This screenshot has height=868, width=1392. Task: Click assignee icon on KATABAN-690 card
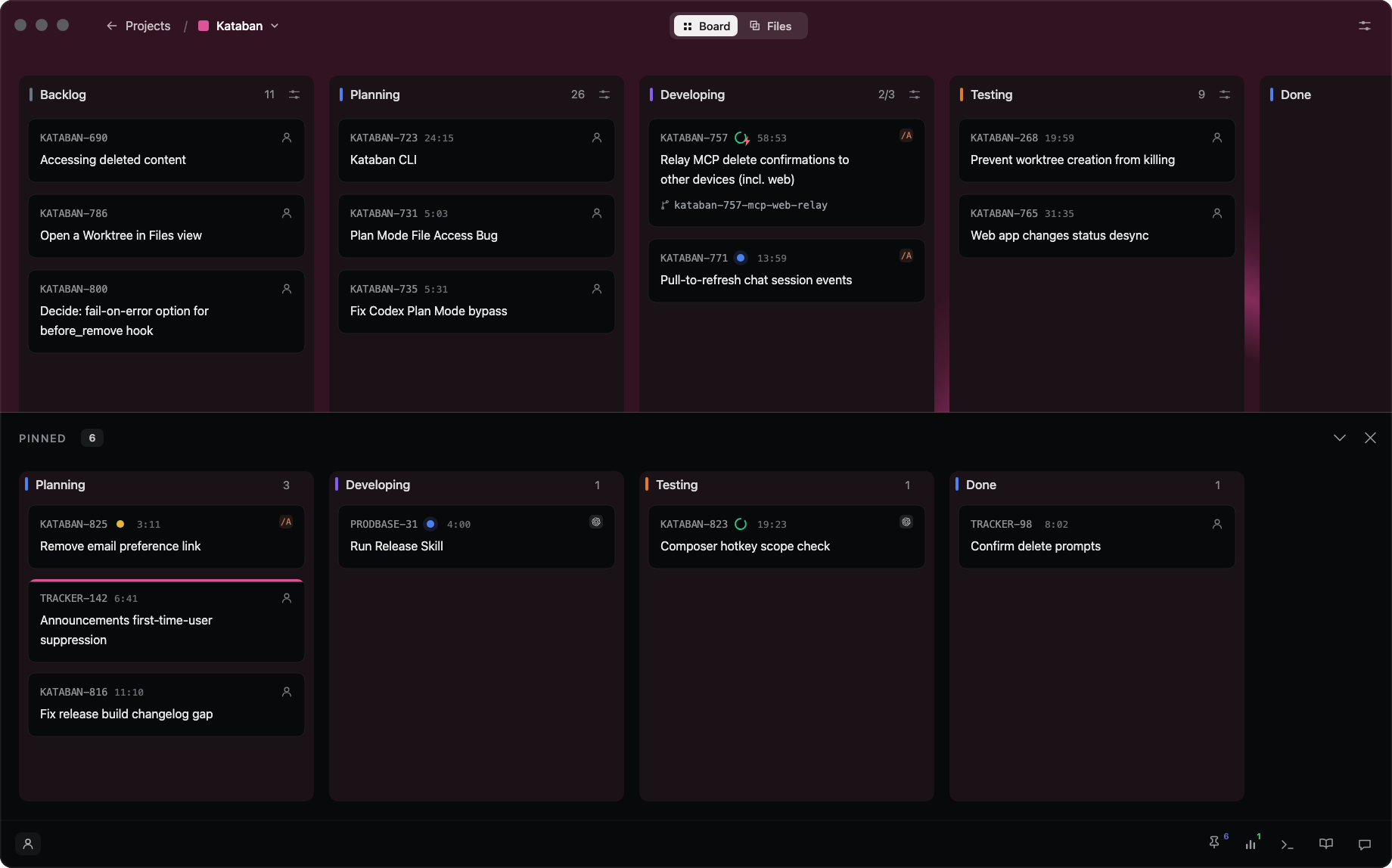pos(287,138)
